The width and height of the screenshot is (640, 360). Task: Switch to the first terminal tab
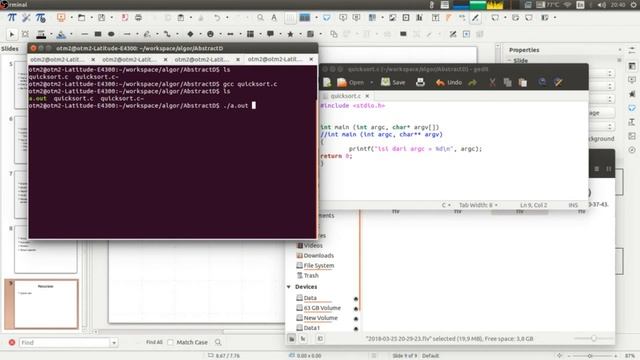[x=58, y=60]
